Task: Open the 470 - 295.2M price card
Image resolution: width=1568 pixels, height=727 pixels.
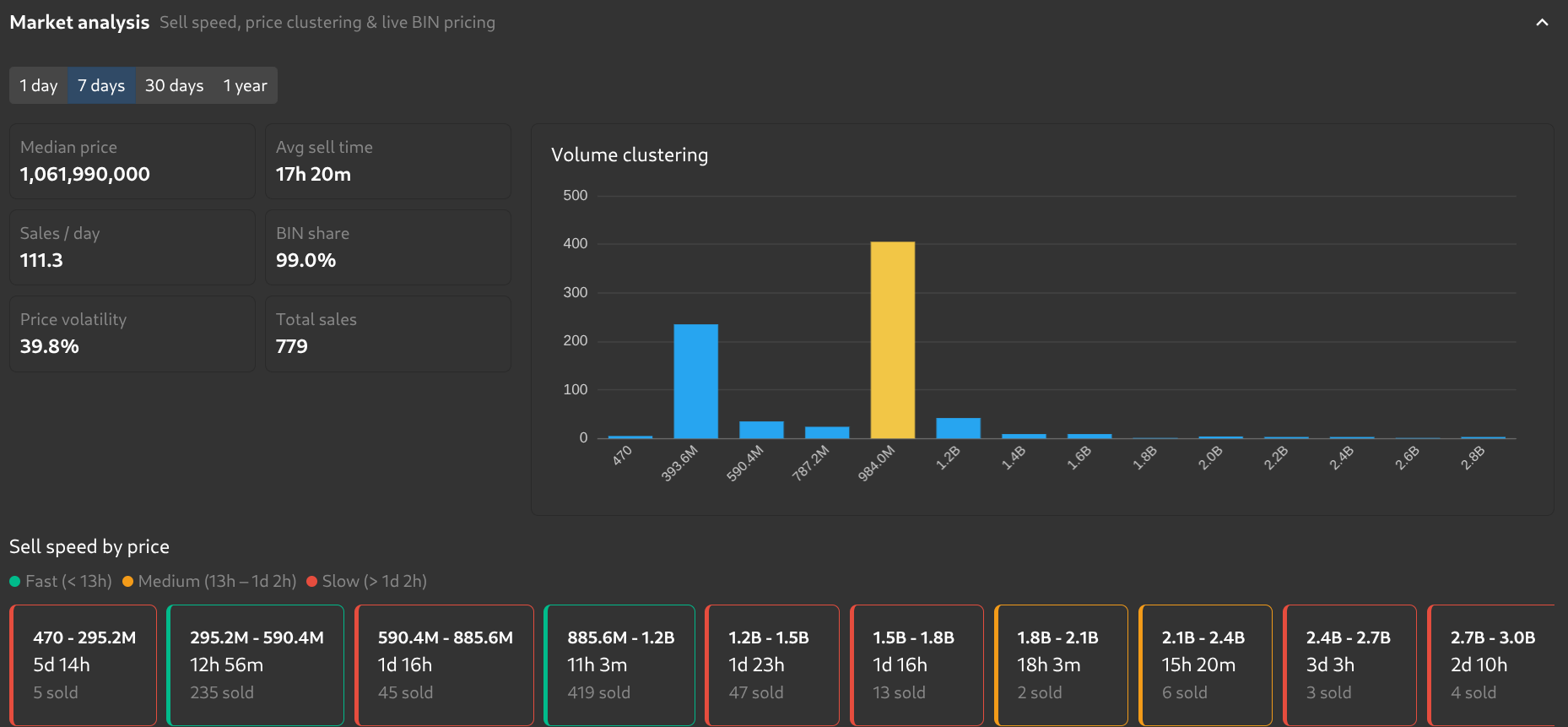Action: tap(84, 665)
